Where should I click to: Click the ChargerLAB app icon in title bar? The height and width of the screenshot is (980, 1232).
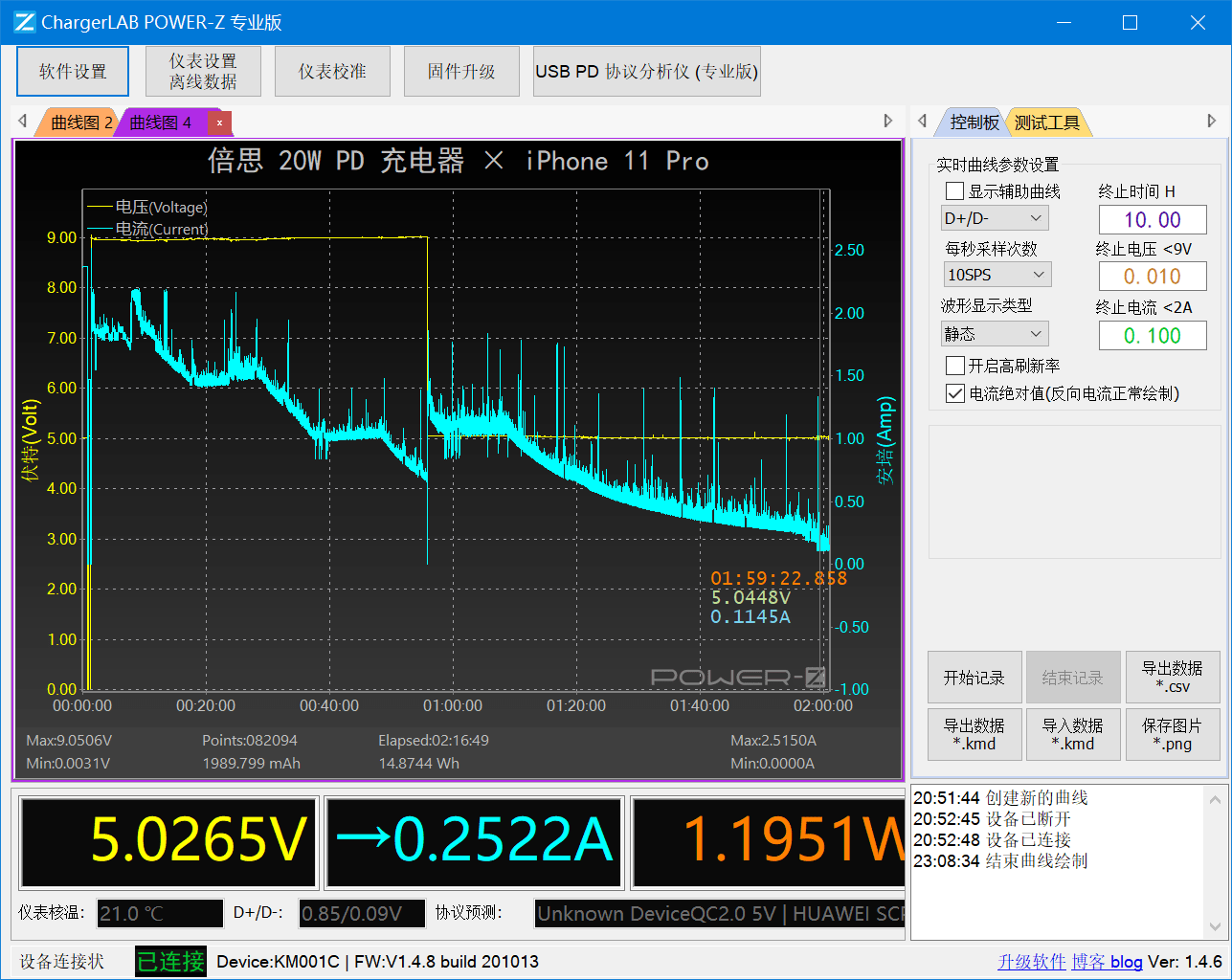(24, 22)
